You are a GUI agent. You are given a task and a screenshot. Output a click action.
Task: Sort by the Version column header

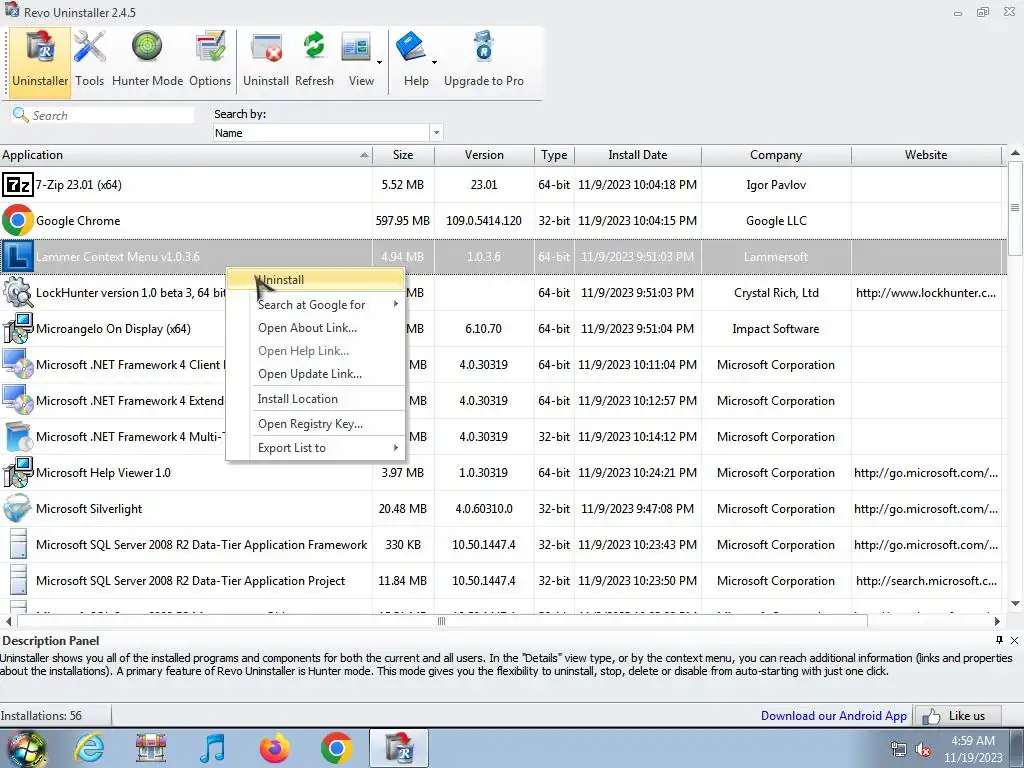click(x=484, y=155)
